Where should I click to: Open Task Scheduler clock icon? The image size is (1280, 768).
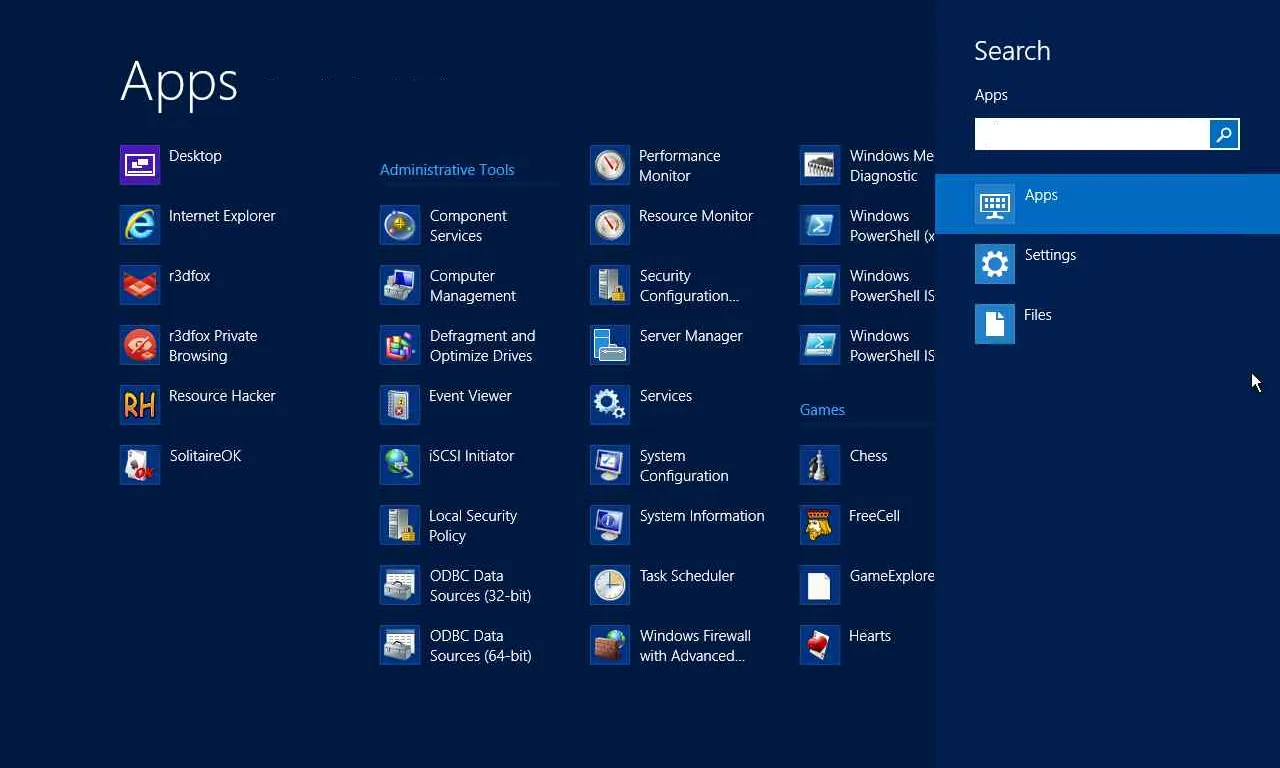click(x=610, y=585)
